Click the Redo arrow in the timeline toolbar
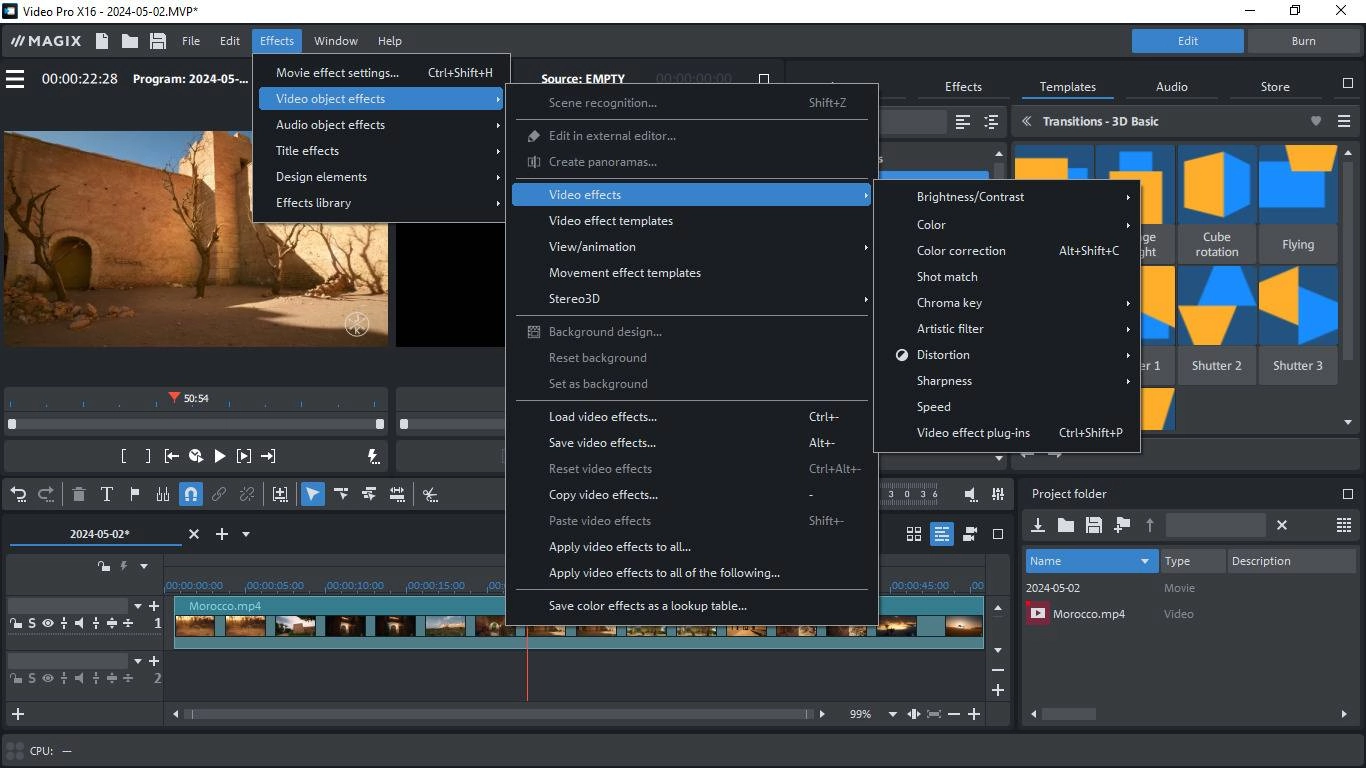 46,494
